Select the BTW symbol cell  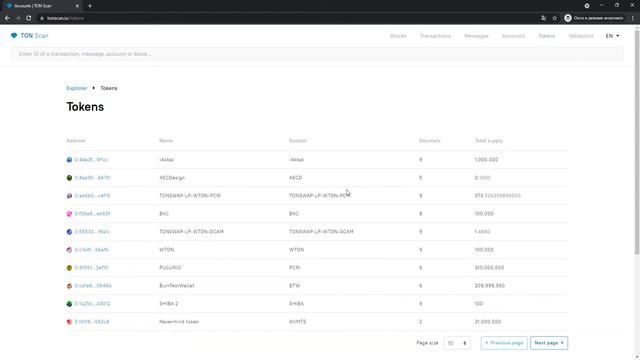(295, 286)
